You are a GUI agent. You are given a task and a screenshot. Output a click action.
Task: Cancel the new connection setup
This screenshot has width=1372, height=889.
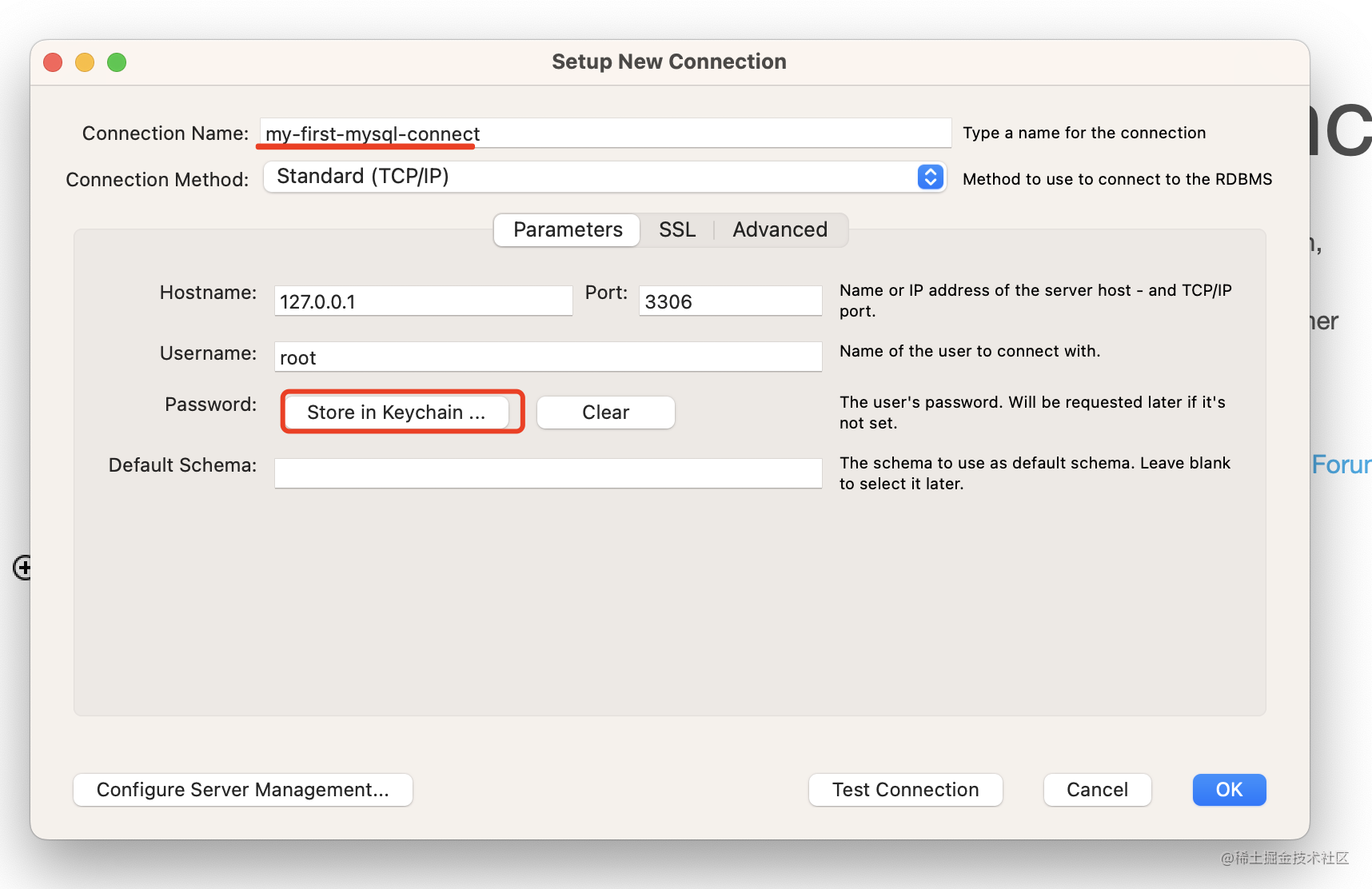pyautogui.click(x=1097, y=790)
